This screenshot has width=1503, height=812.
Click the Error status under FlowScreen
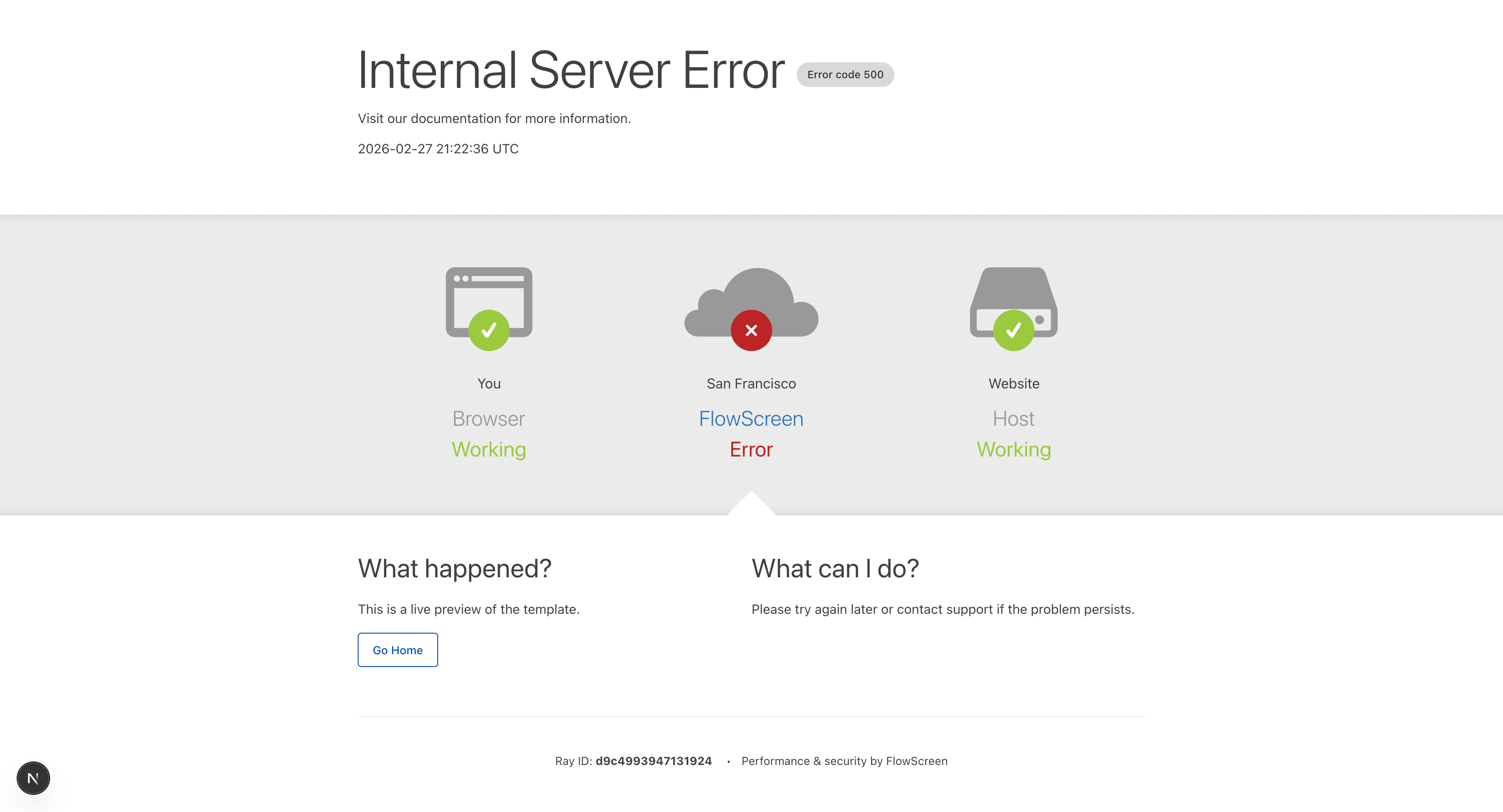click(751, 449)
